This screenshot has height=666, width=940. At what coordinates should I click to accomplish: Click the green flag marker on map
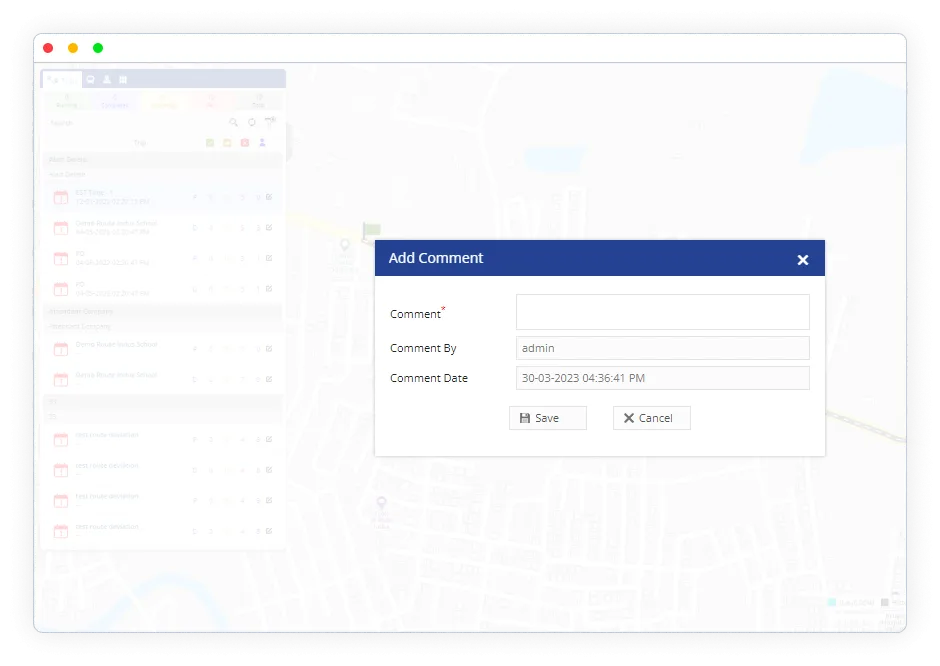[371, 230]
